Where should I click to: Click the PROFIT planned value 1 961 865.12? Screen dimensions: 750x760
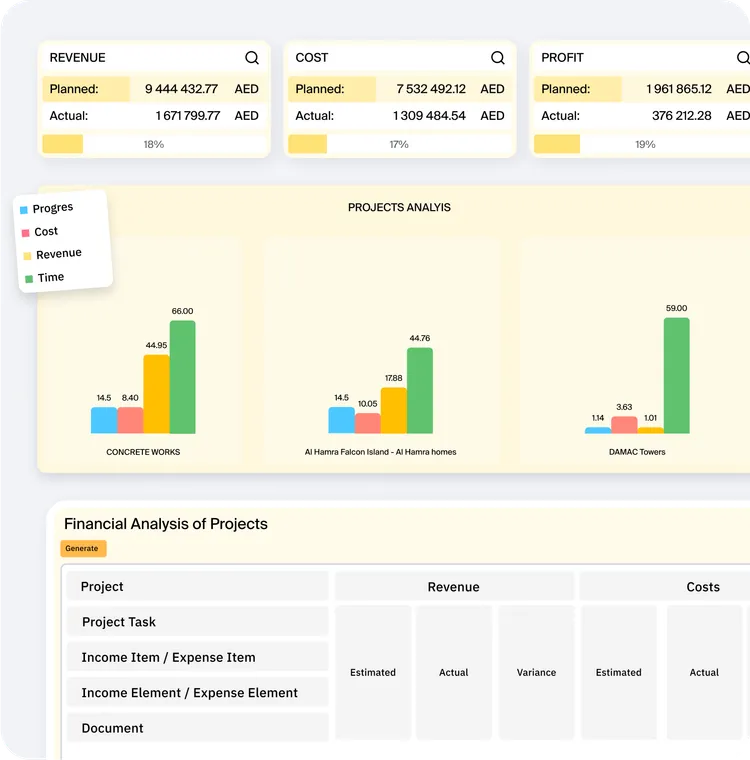coord(679,89)
